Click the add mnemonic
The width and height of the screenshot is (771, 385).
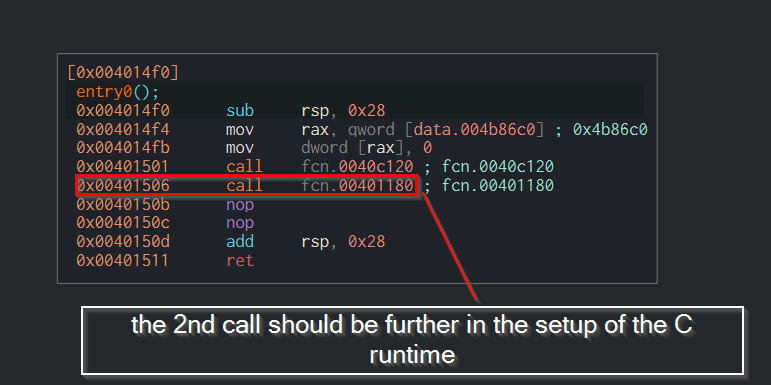pos(239,241)
